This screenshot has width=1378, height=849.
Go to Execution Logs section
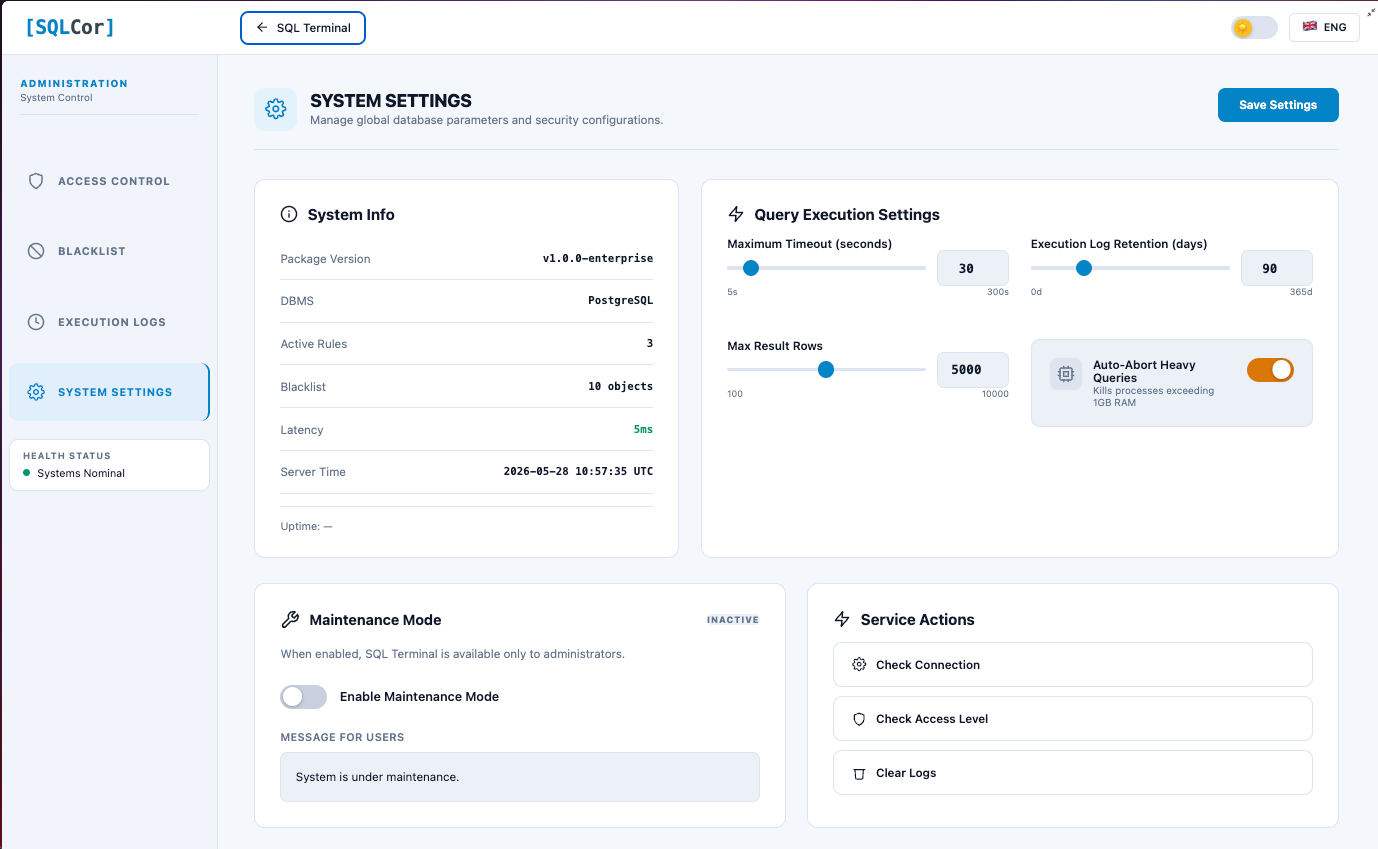[109, 322]
